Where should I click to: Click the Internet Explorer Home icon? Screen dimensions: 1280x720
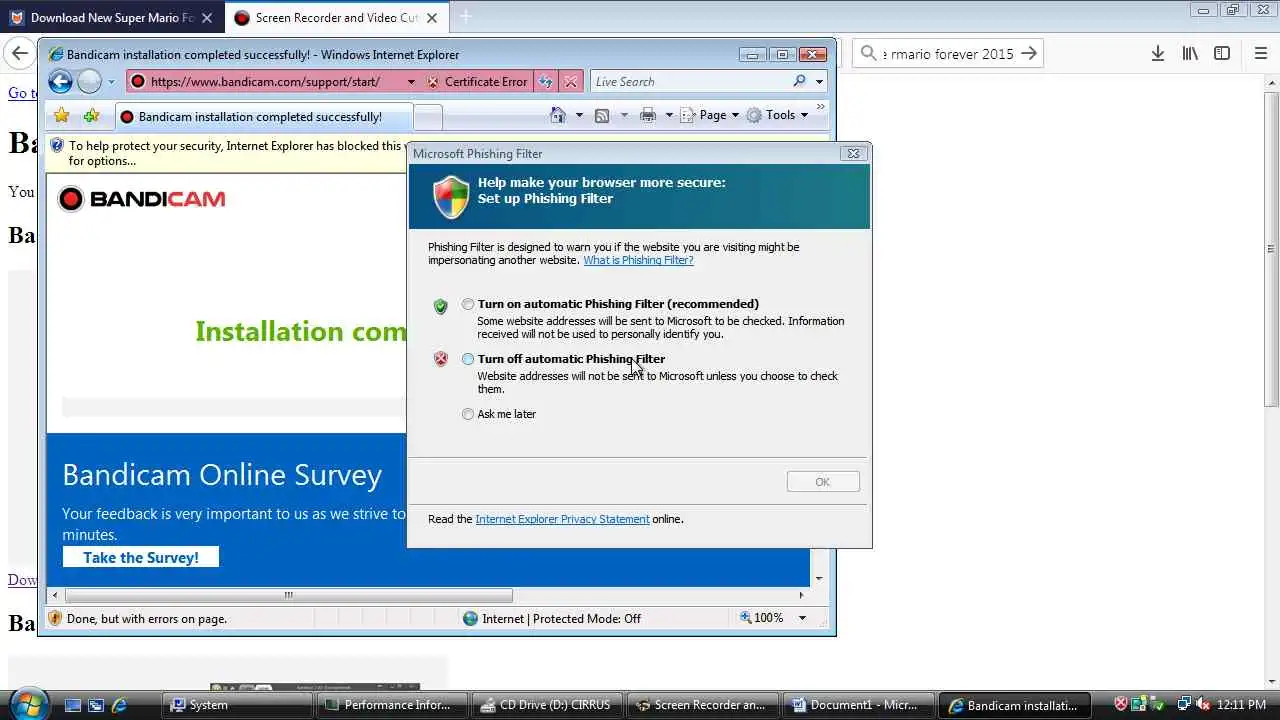(x=558, y=115)
